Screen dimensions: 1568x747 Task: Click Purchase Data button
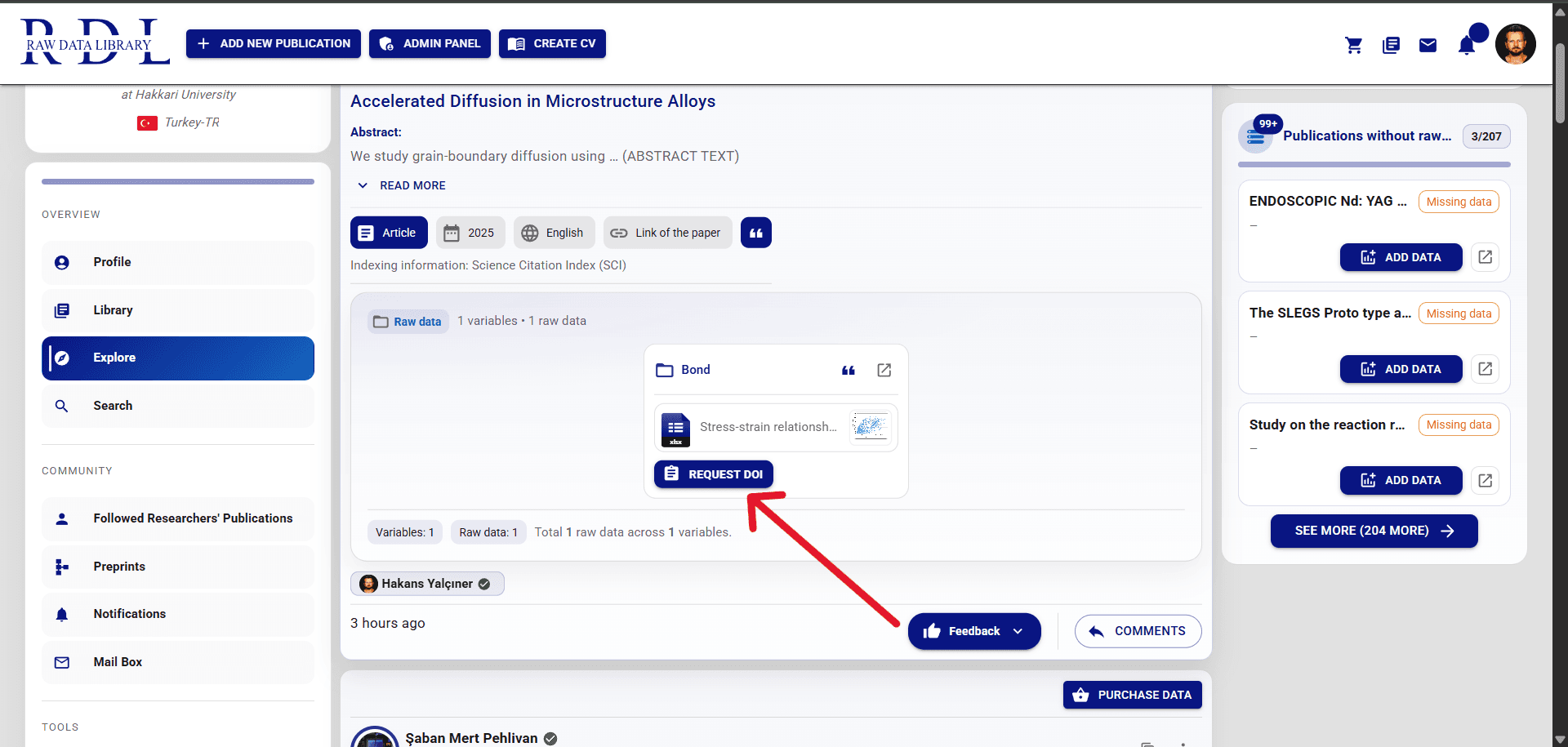point(1132,695)
